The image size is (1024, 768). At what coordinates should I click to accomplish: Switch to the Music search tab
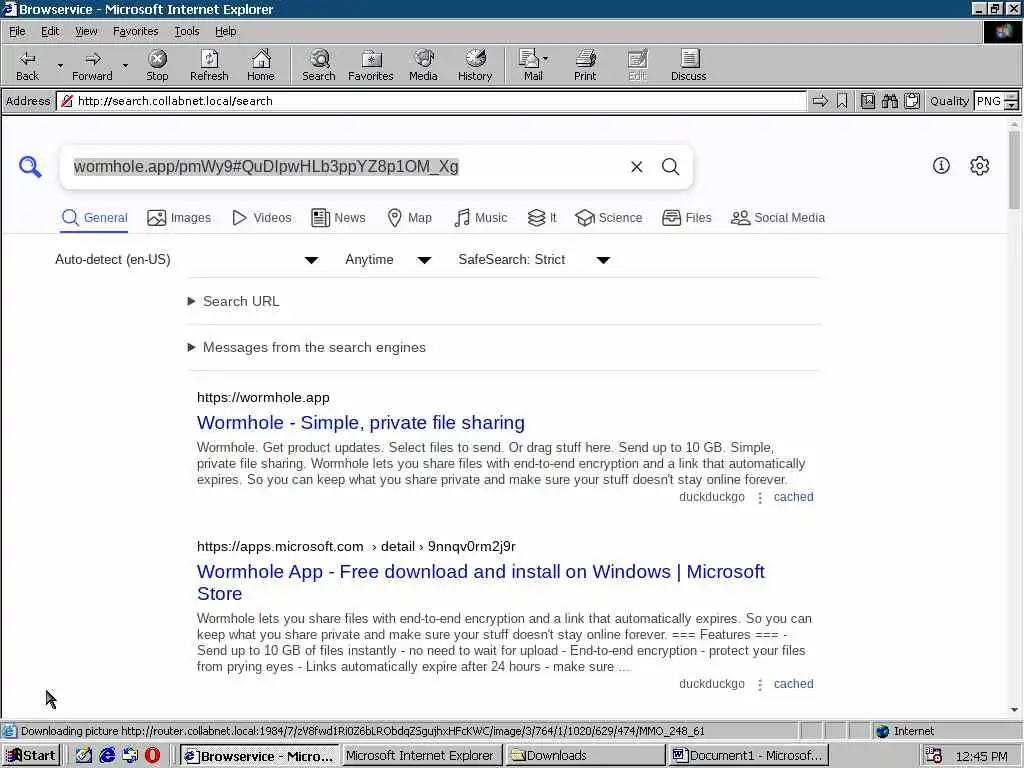pyautogui.click(x=481, y=218)
